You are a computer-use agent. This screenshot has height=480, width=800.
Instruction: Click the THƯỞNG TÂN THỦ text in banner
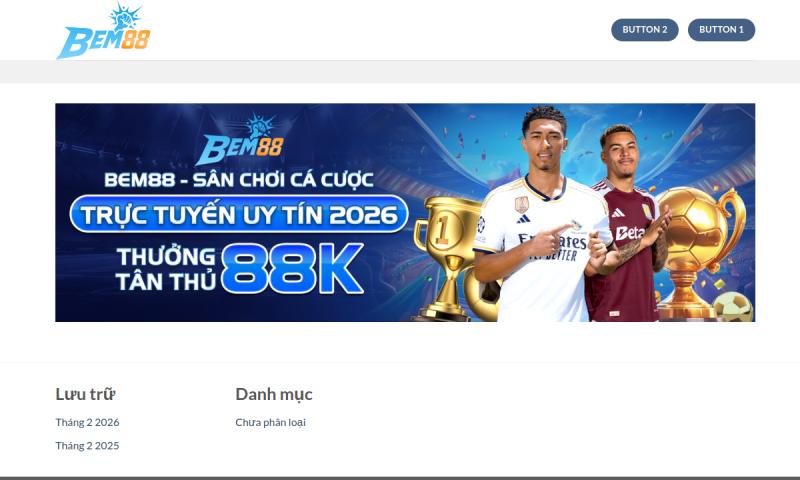pyautogui.click(x=166, y=269)
